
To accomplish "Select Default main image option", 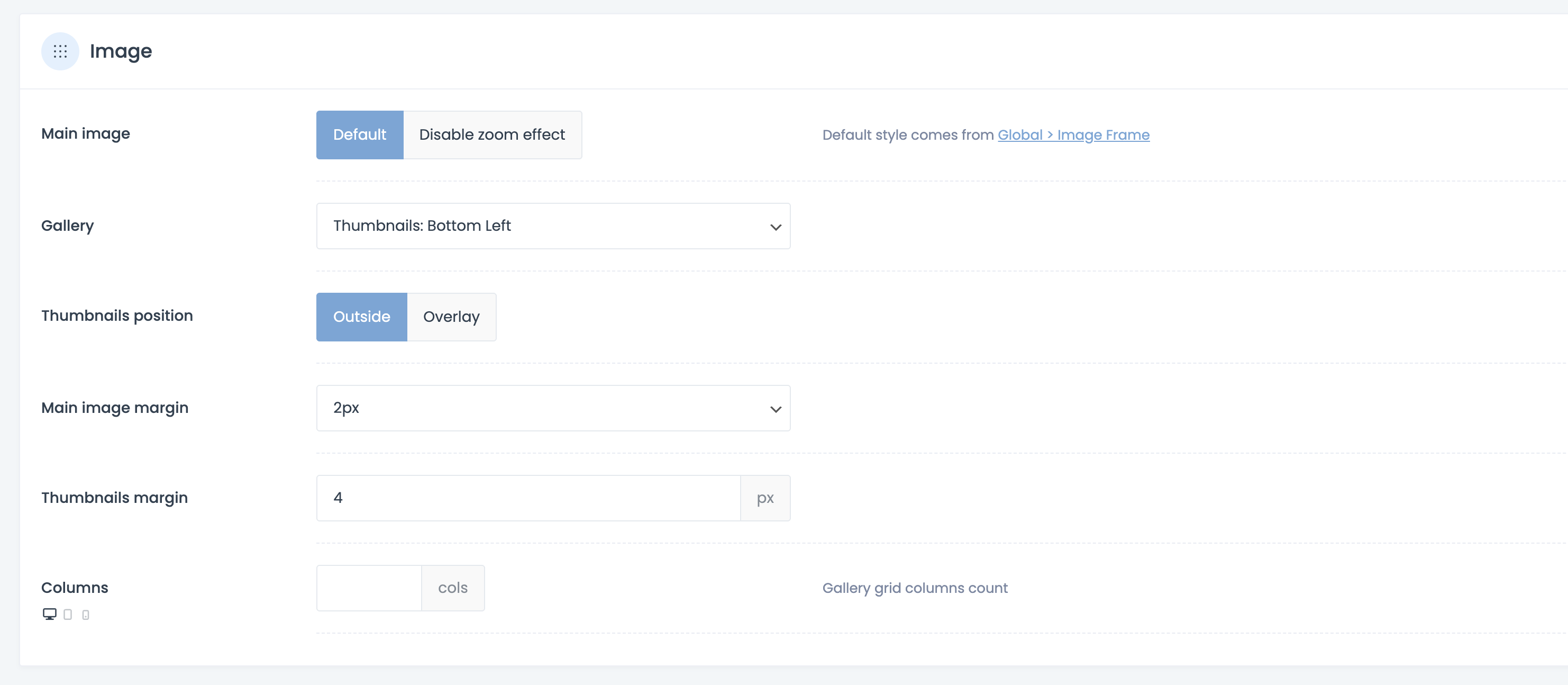I will (359, 134).
